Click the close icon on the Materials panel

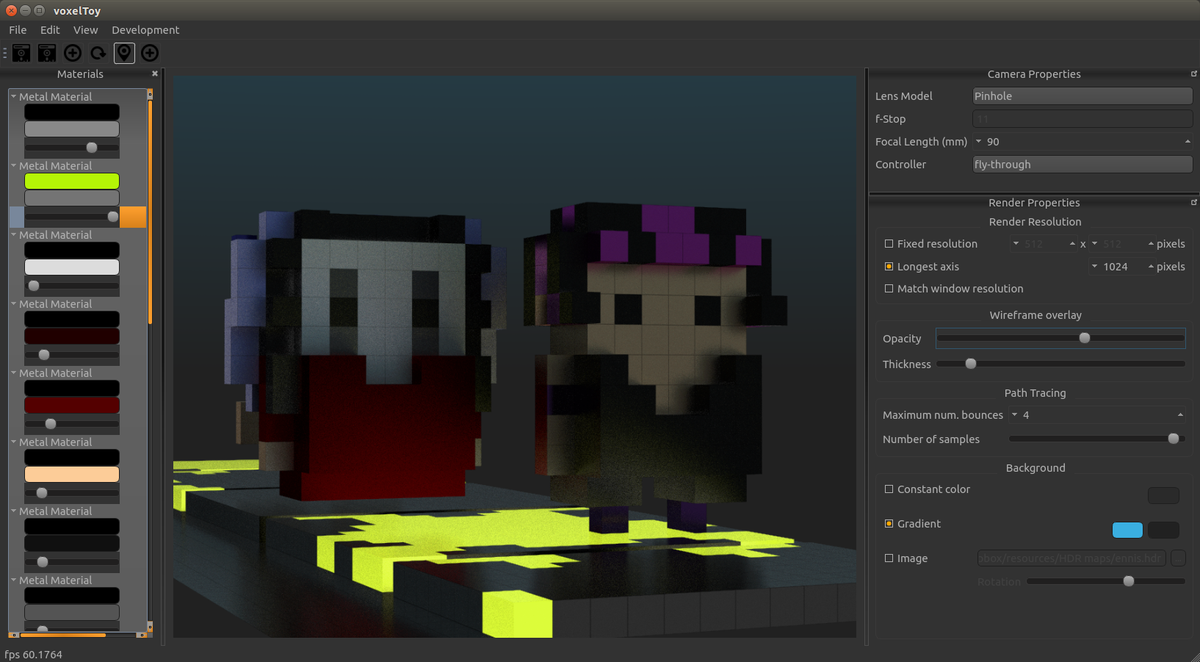click(155, 73)
